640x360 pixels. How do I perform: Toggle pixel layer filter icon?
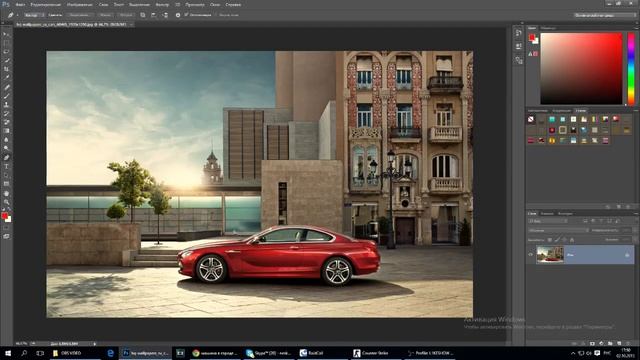(x=585, y=221)
